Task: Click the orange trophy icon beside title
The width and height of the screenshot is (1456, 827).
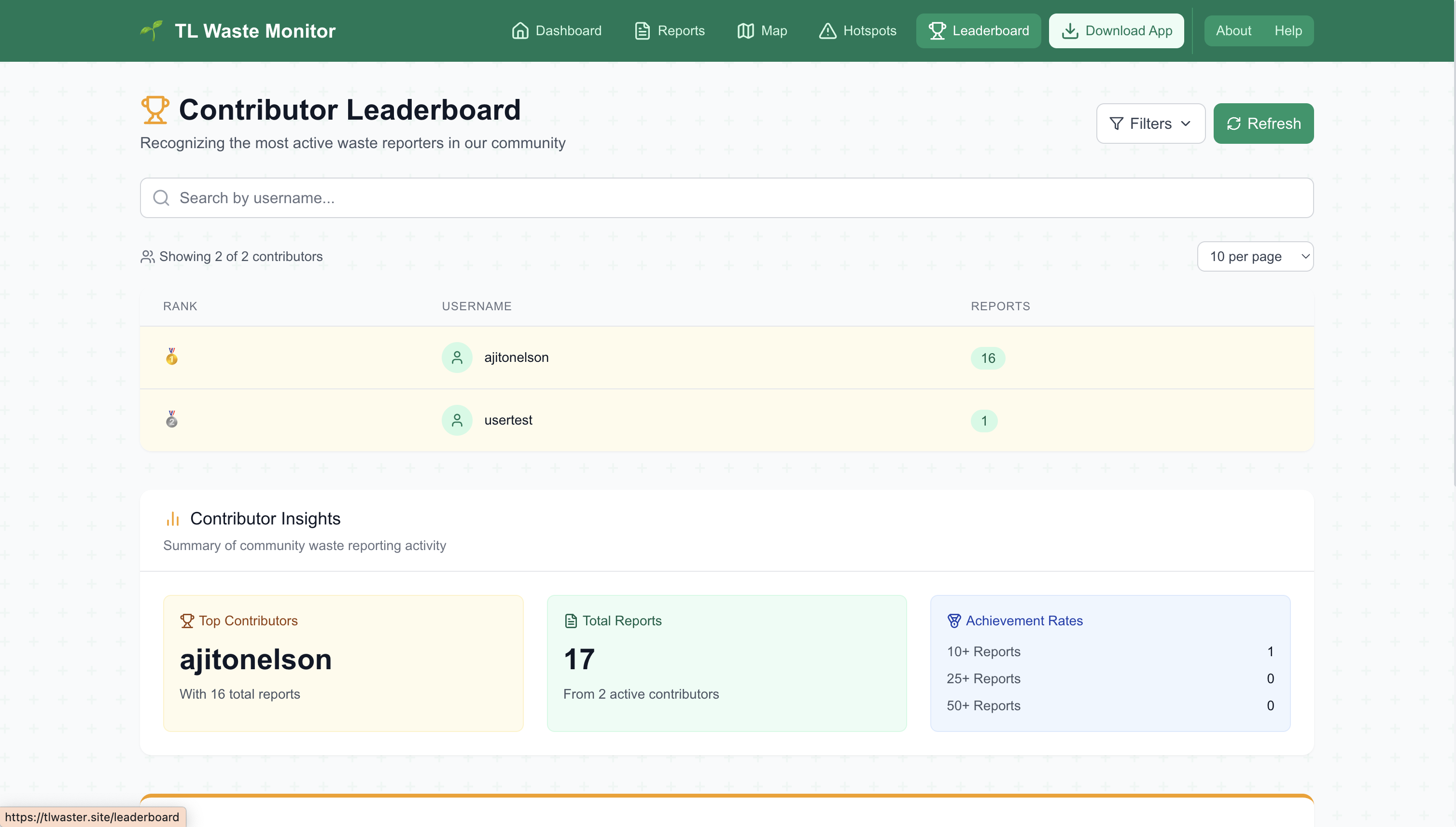Action: pos(155,110)
